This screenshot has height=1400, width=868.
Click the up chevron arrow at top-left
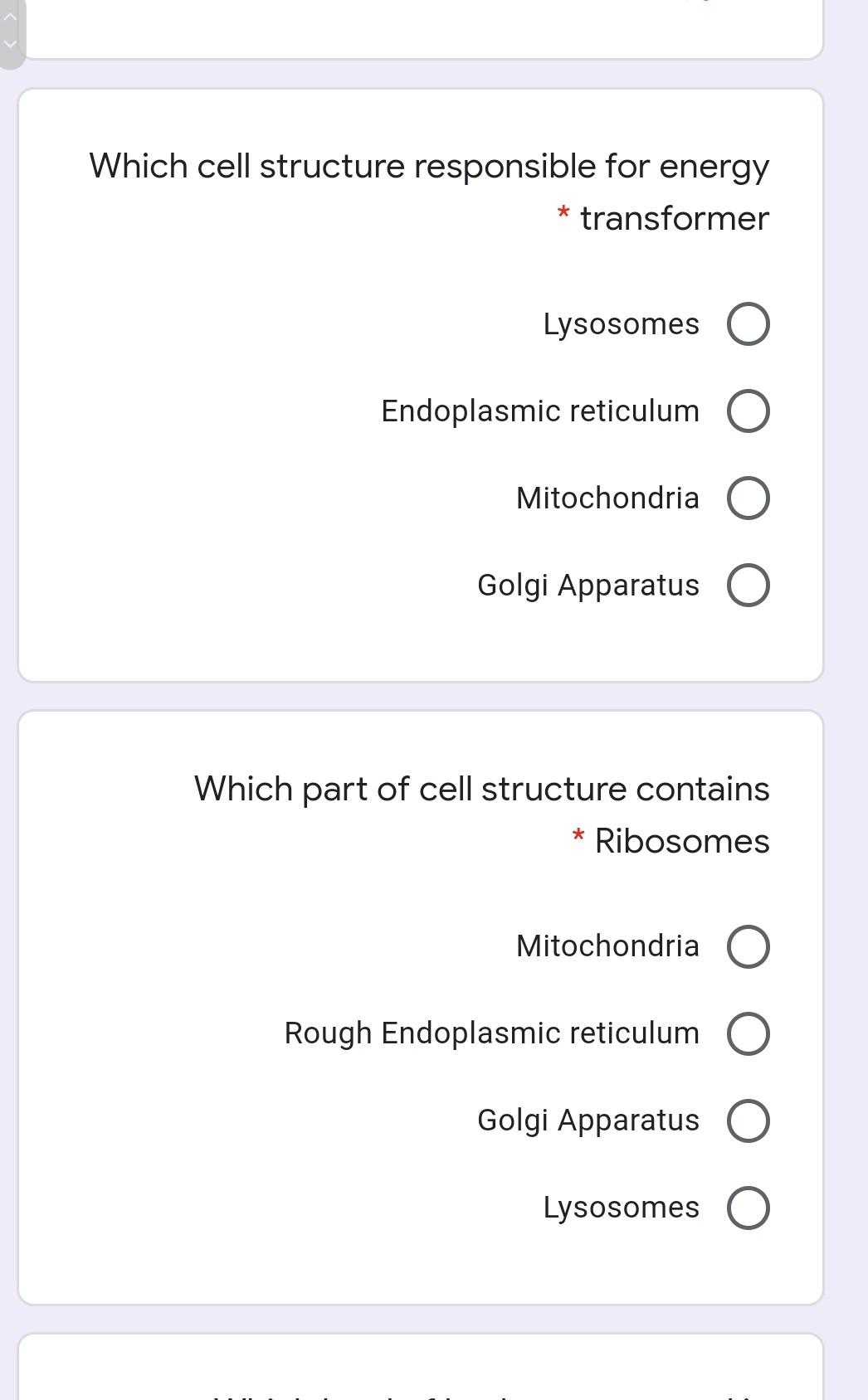coord(10,17)
